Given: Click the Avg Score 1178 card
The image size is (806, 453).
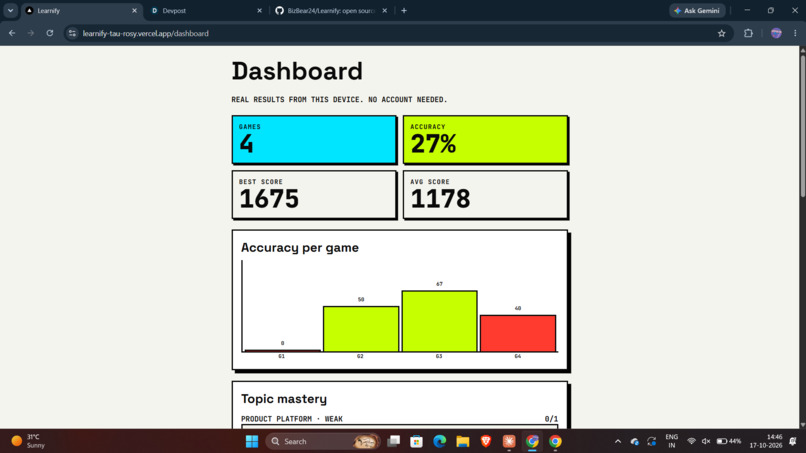Looking at the screenshot, I should tap(485, 195).
